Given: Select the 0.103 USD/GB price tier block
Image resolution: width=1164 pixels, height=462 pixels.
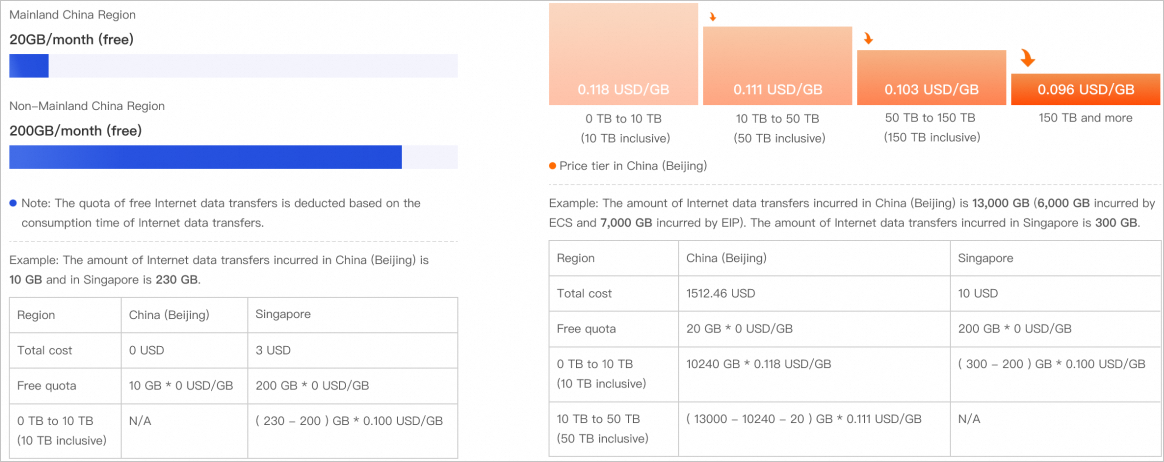Looking at the screenshot, I should point(932,77).
